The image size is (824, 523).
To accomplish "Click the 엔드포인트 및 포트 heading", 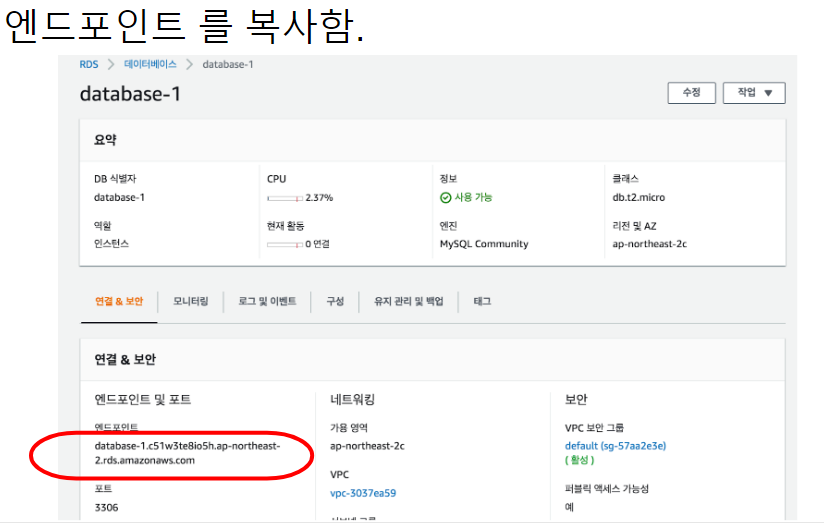I will 143,399.
